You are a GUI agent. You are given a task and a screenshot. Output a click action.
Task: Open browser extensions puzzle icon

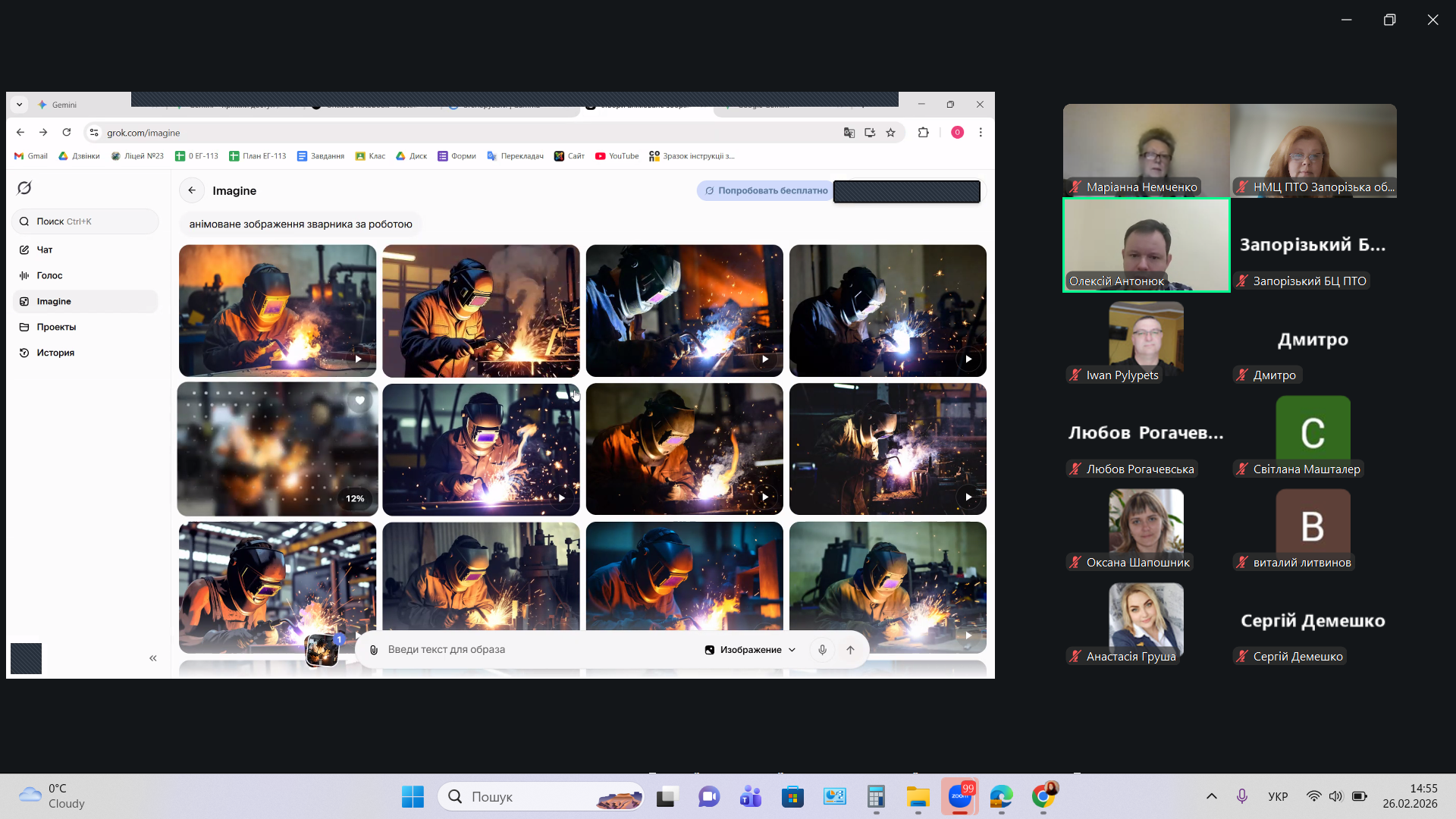923,133
